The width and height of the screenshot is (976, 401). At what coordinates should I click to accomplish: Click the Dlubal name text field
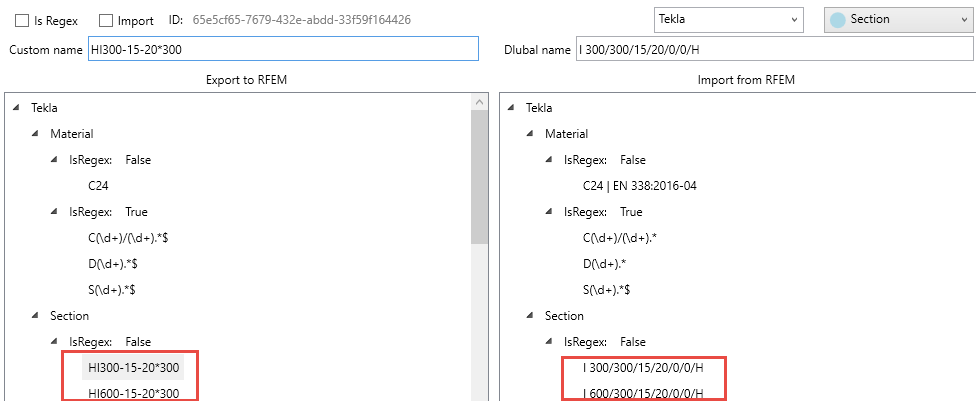(x=774, y=50)
